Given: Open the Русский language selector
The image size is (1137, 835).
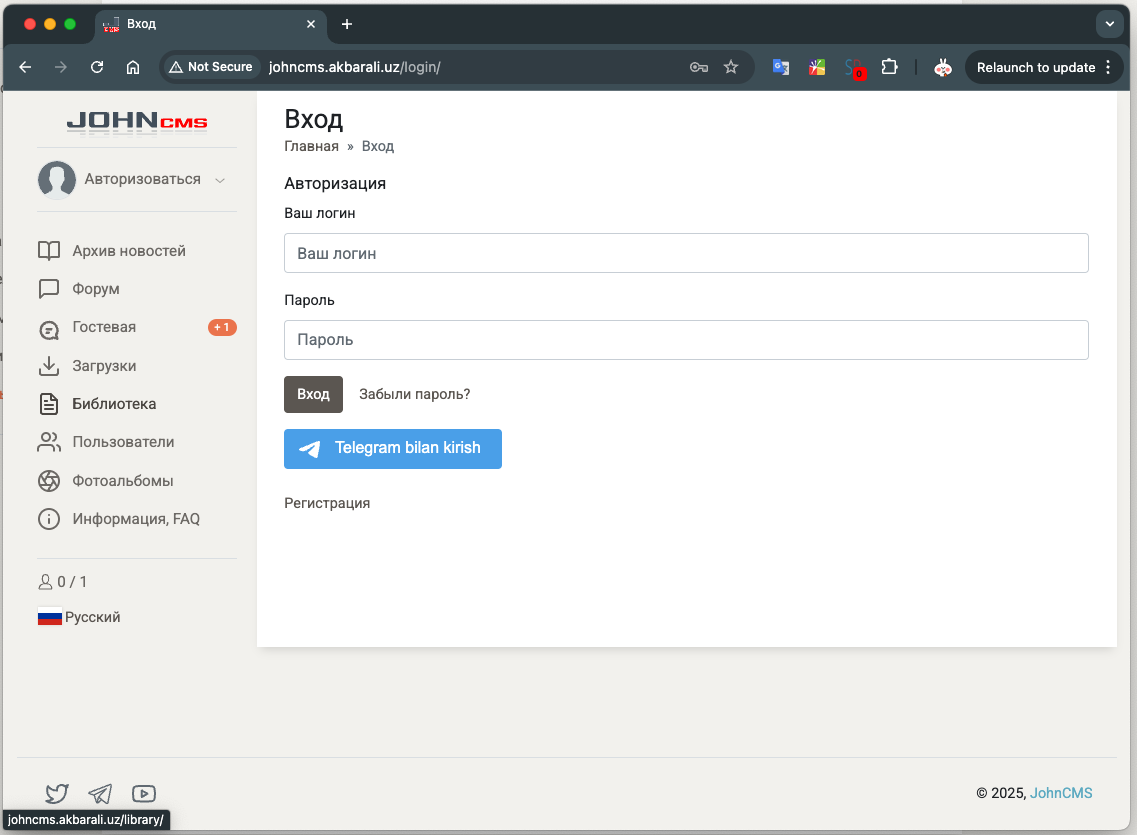Looking at the screenshot, I should [80, 617].
